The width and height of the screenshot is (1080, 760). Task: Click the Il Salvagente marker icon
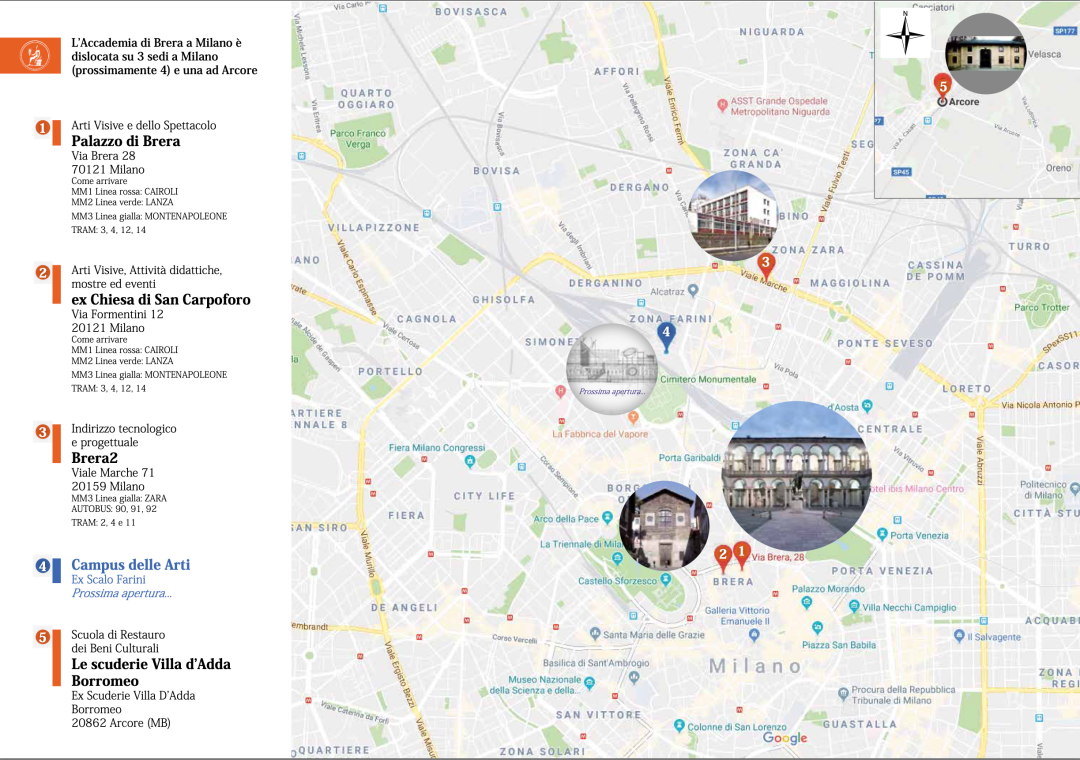point(959,635)
